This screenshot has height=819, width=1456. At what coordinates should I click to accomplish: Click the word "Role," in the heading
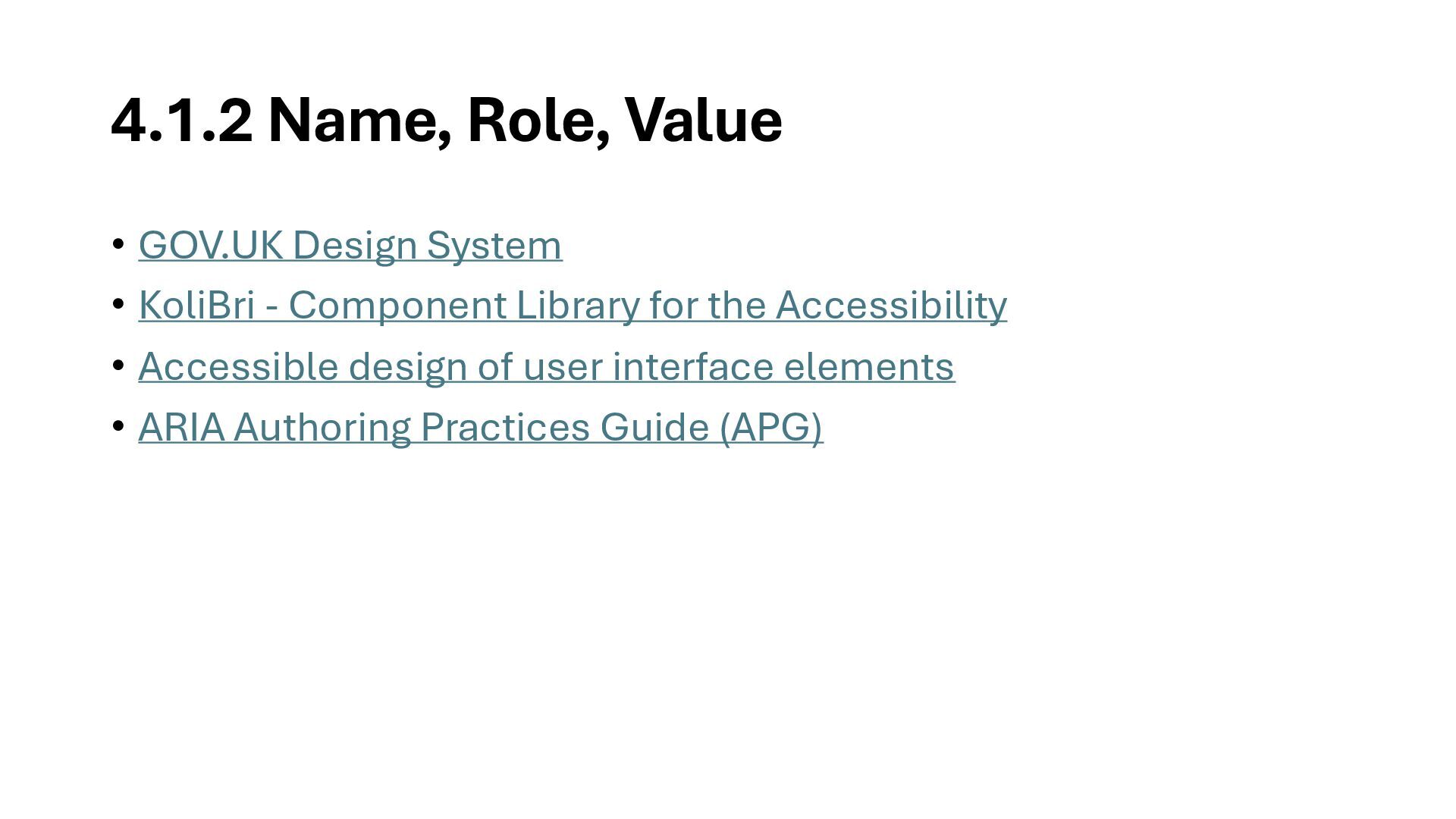point(539,121)
